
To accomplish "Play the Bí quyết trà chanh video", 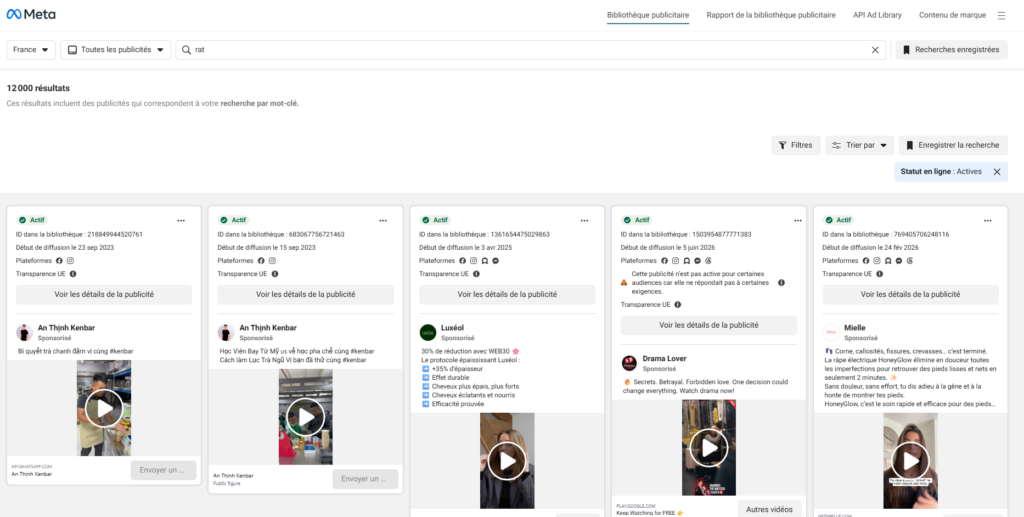I will coord(104,409).
